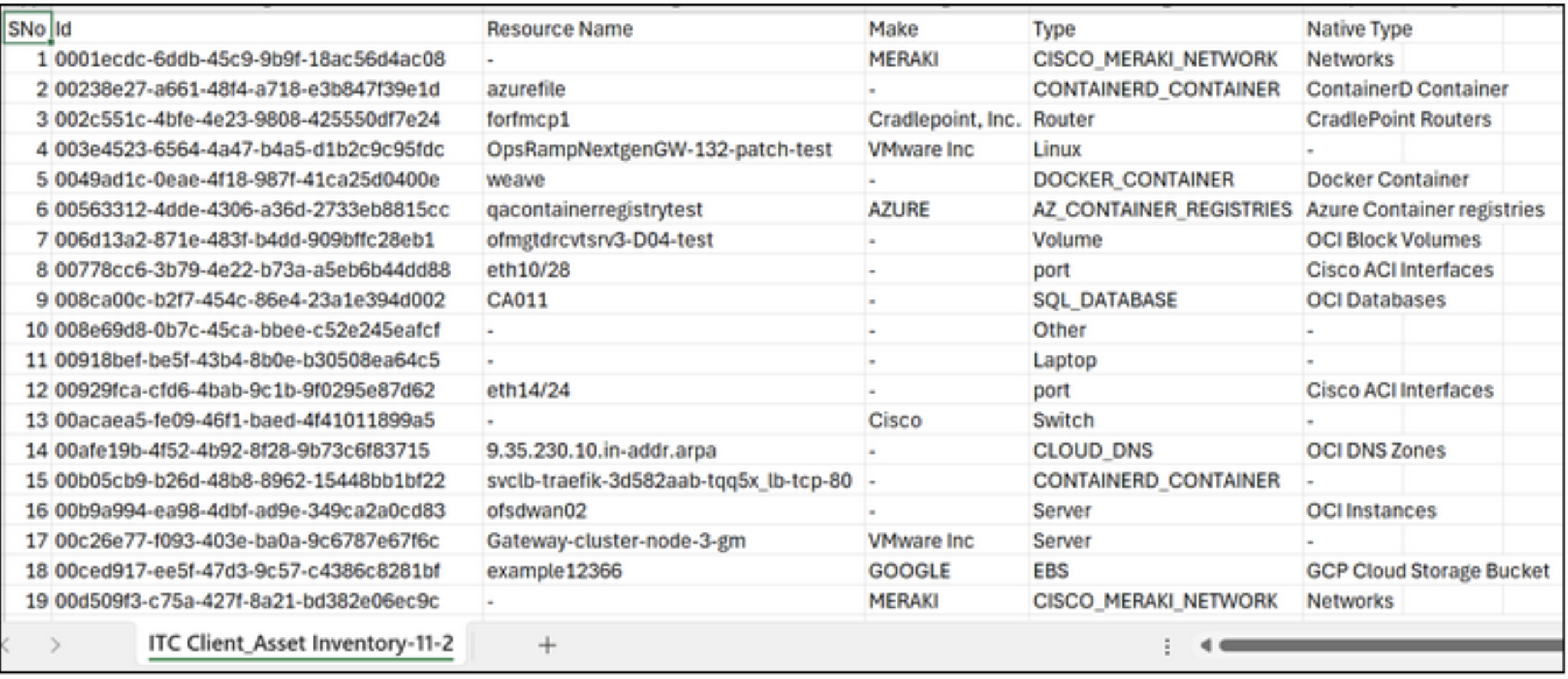This screenshot has width=1568, height=679.
Task: Click the vertical dots sheet options handle
Action: (1167, 646)
